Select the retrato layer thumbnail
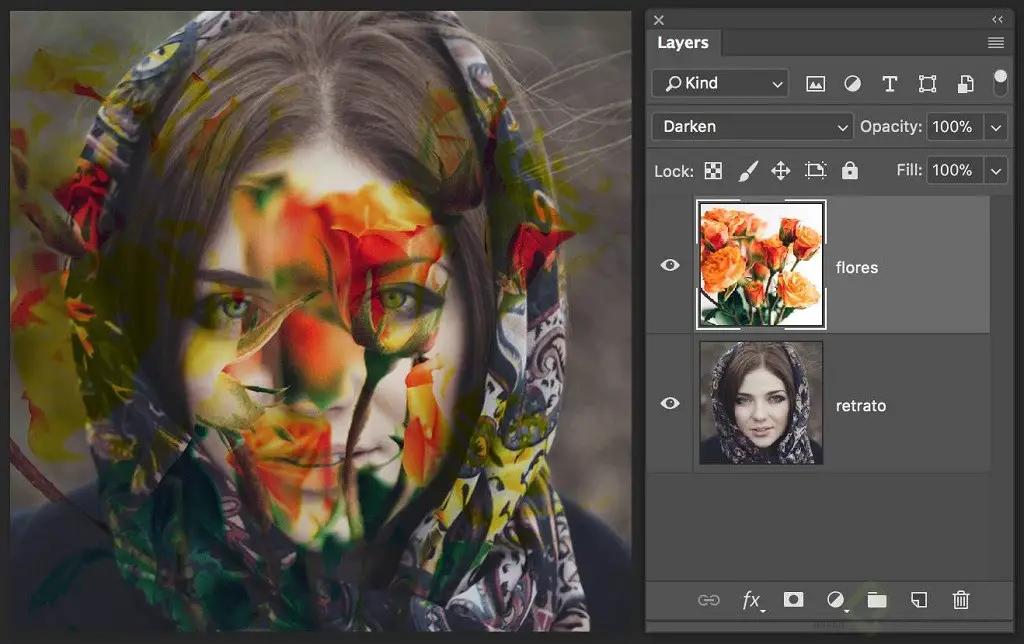 click(761, 403)
